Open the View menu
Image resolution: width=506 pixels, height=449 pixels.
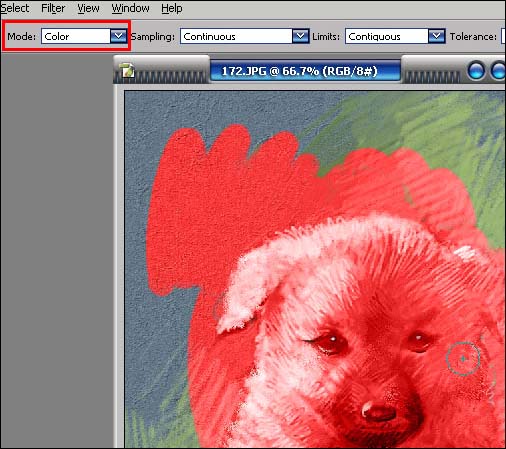[x=88, y=8]
